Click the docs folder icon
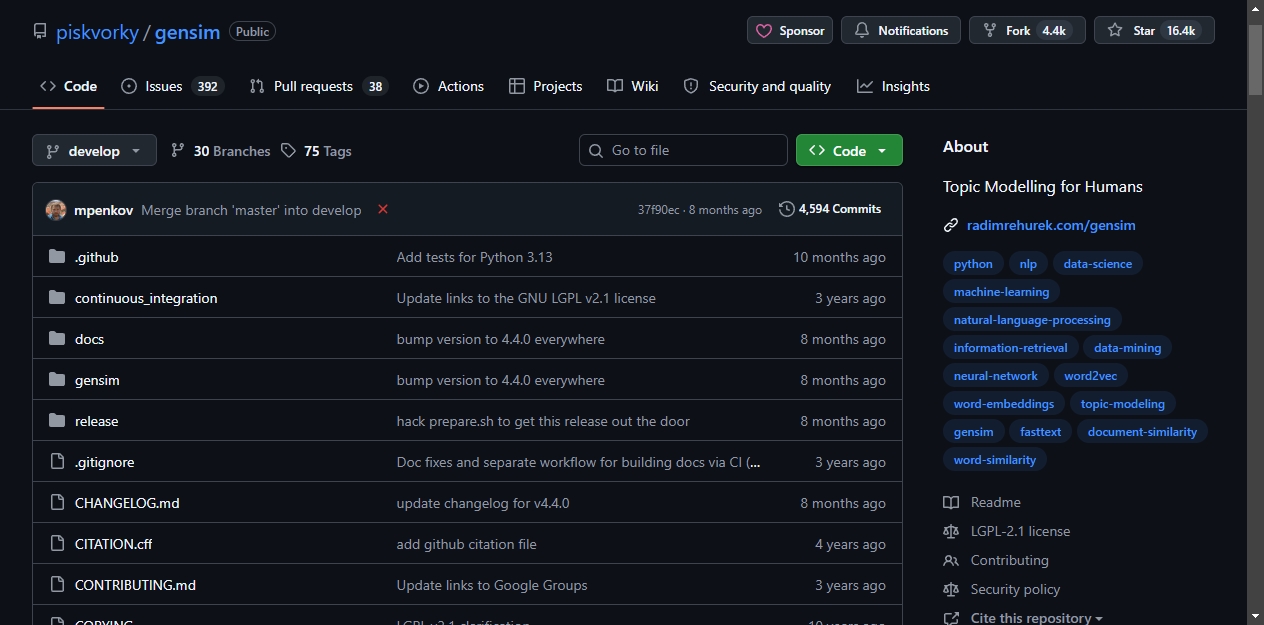 pos(57,339)
